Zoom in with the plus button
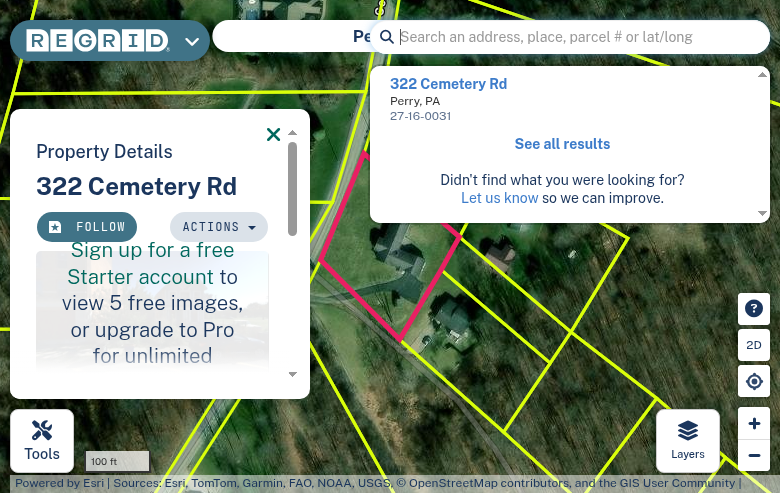 click(x=754, y=423)
